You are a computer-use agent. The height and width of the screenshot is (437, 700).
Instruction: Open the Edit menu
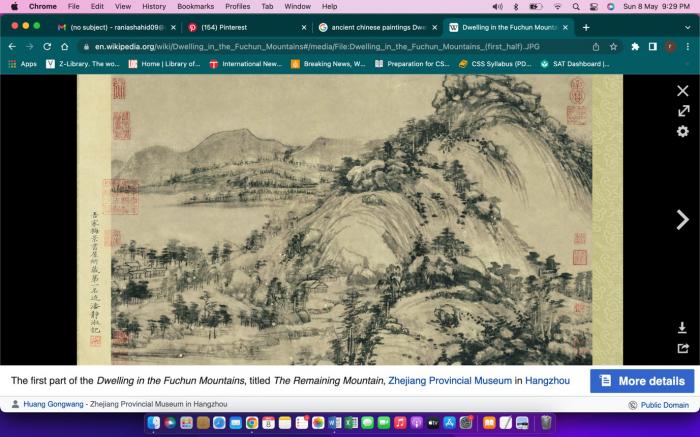[x=97, y=6]
